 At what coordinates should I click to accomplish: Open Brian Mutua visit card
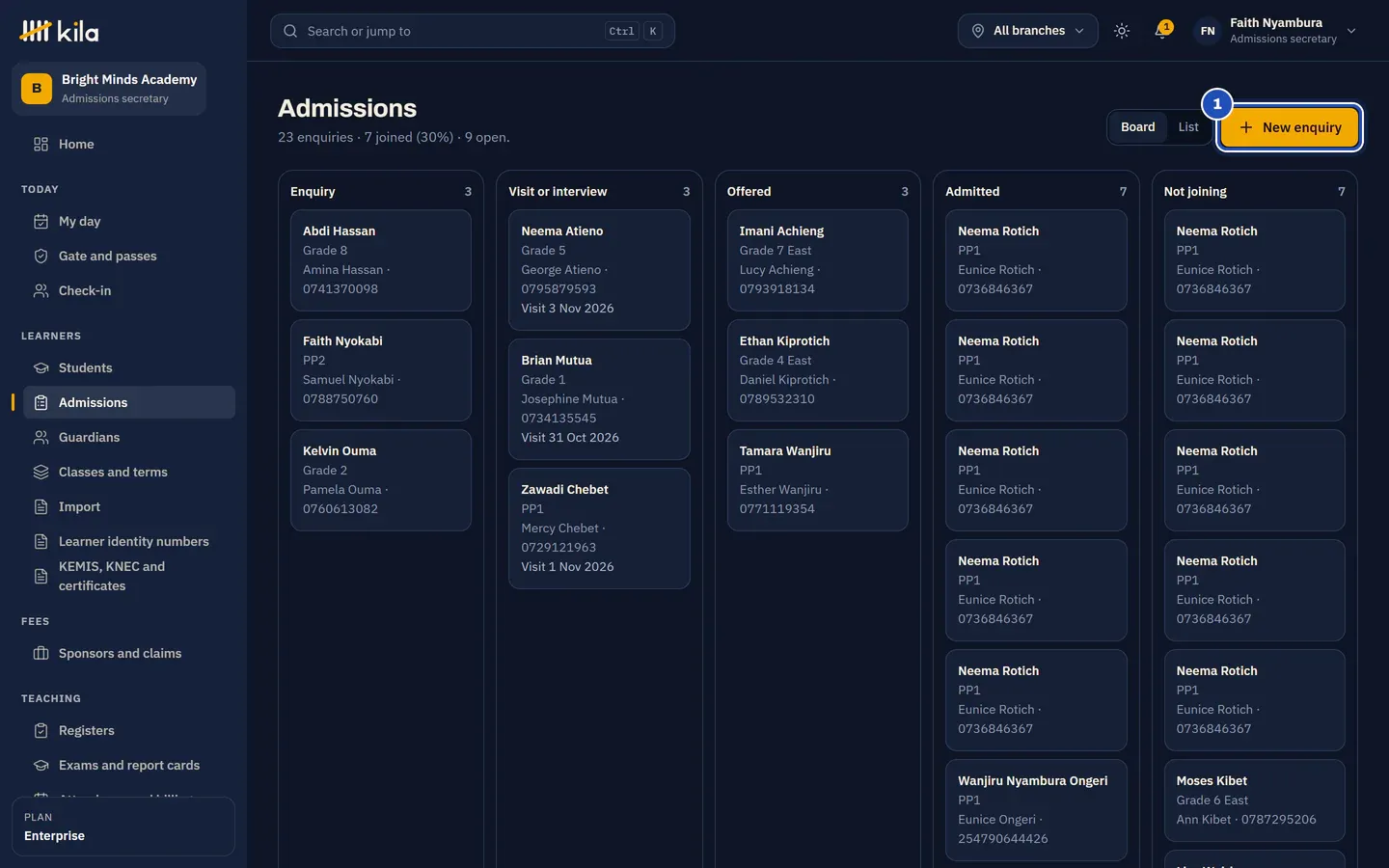[599, 399]
